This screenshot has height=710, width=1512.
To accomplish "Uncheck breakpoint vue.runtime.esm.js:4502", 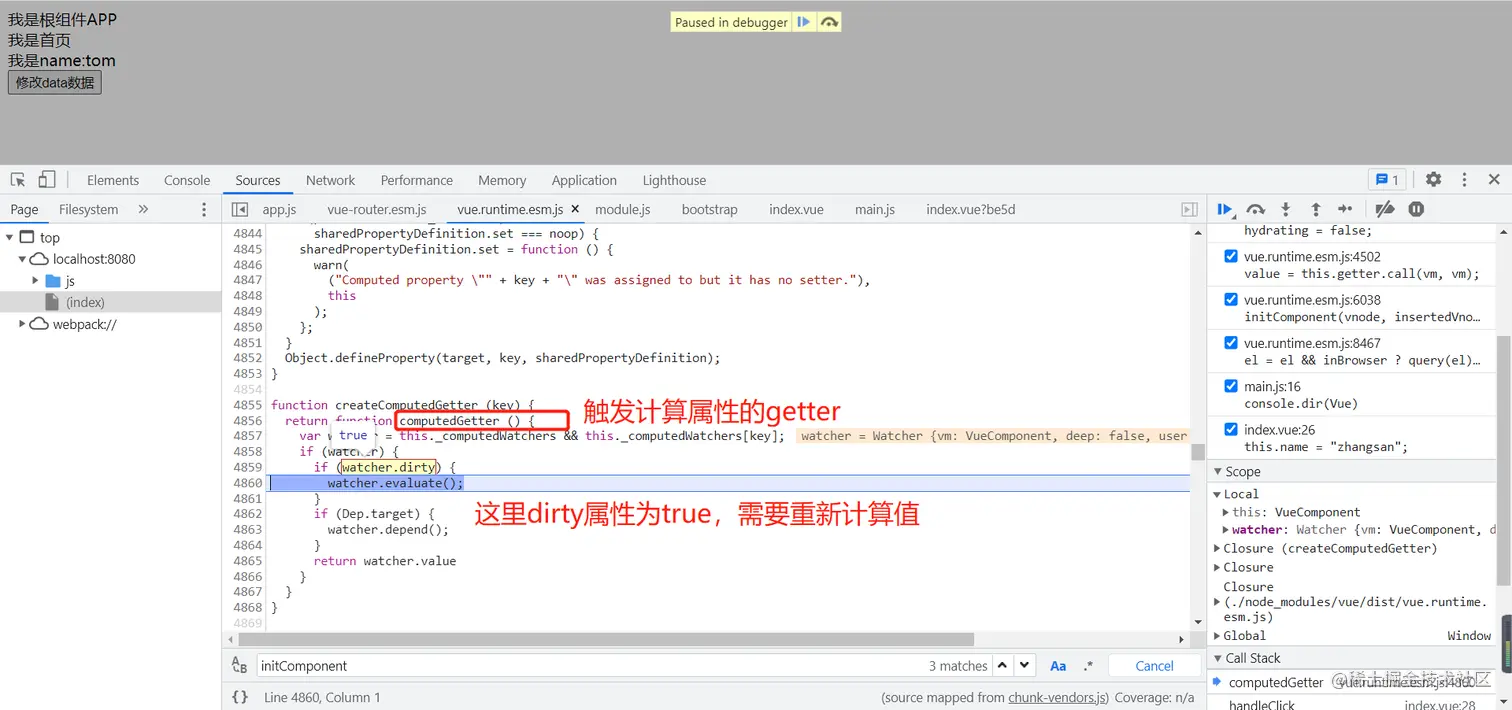I will pyautogui.click(x=1231, y=256).
